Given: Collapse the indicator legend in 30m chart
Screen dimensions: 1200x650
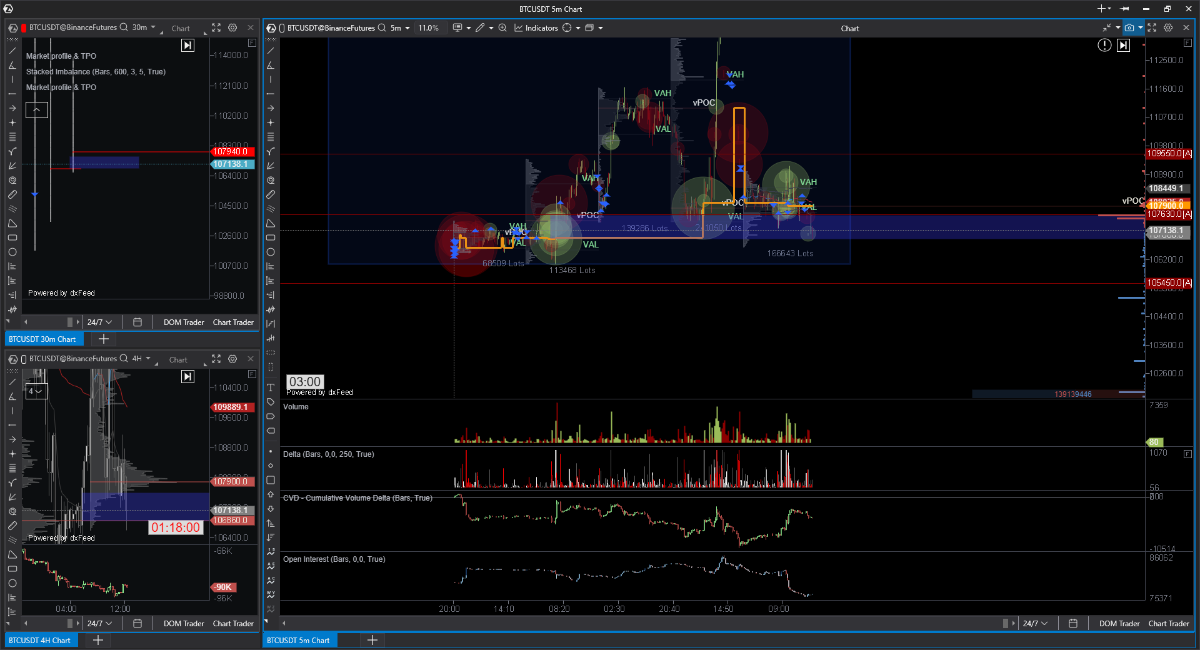Looking at the screenshot, I should tap(35, 109).
